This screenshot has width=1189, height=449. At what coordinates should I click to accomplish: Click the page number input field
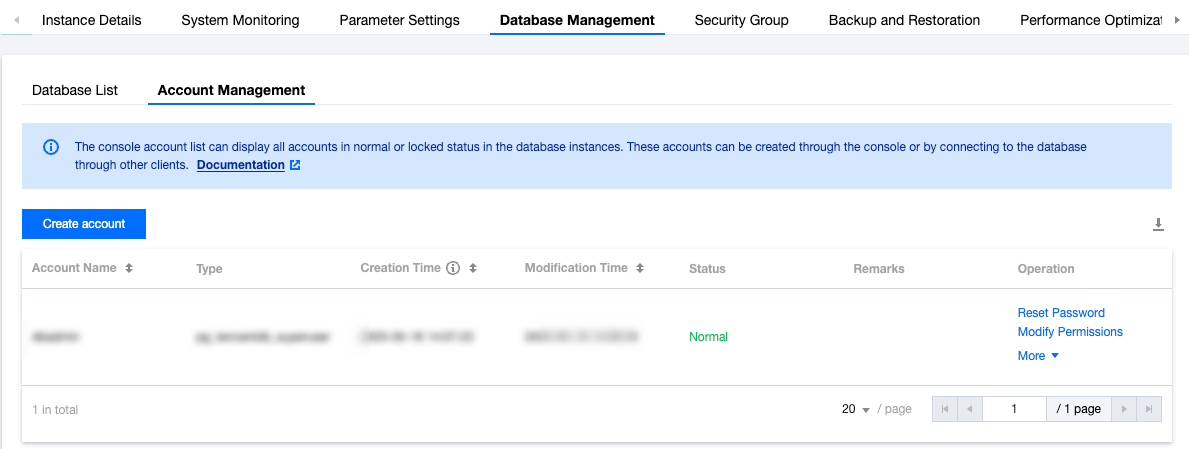coord(1014,409)
